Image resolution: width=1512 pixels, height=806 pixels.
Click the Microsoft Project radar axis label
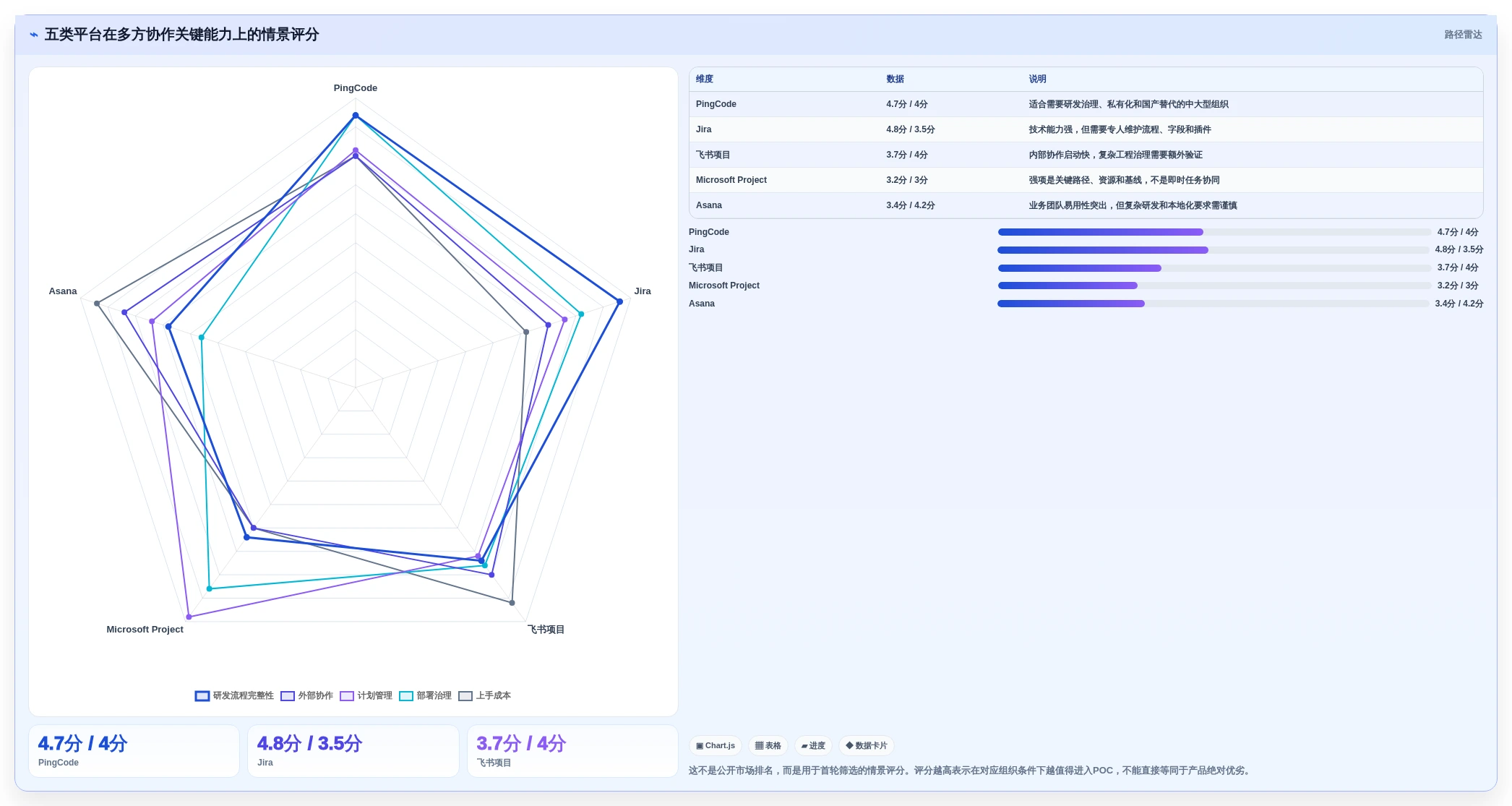coord(145,630)
